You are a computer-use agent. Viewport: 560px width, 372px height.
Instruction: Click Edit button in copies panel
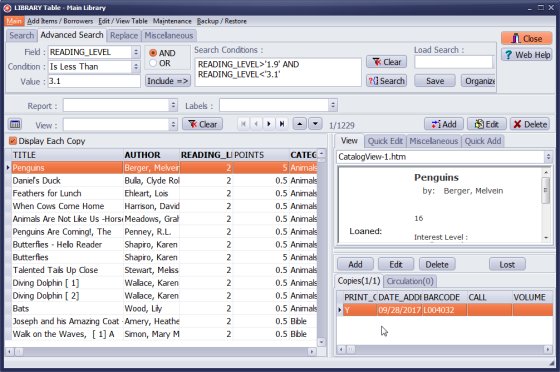pyautogui.click(x=396, y=265)
